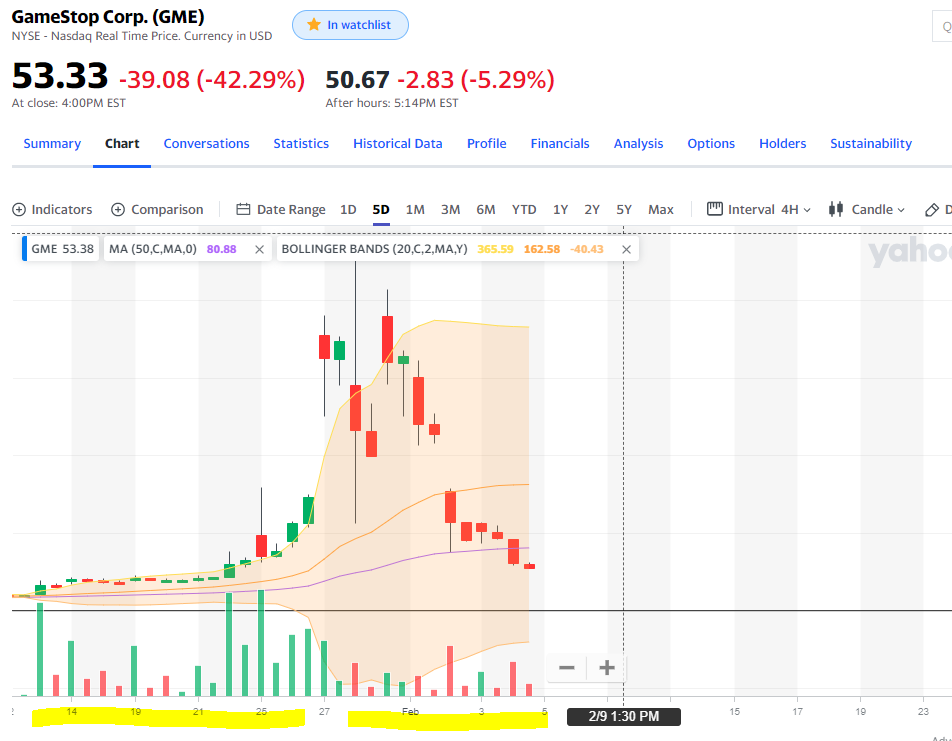Click the Comparison plus icon
Viewport: 952px width, 741px height.
[x=118, y=210]
